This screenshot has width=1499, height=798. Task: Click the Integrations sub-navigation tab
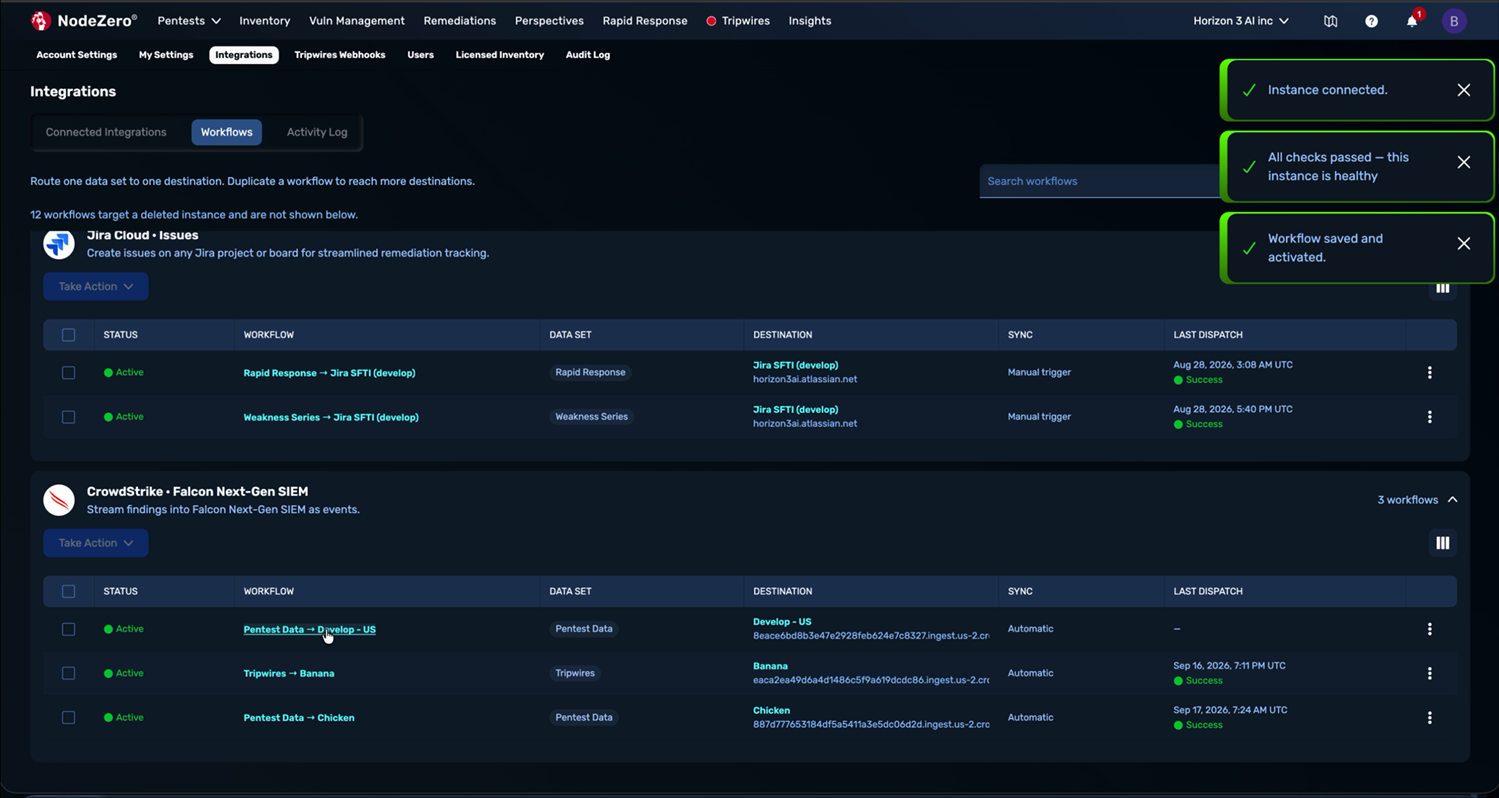point(244,55)
